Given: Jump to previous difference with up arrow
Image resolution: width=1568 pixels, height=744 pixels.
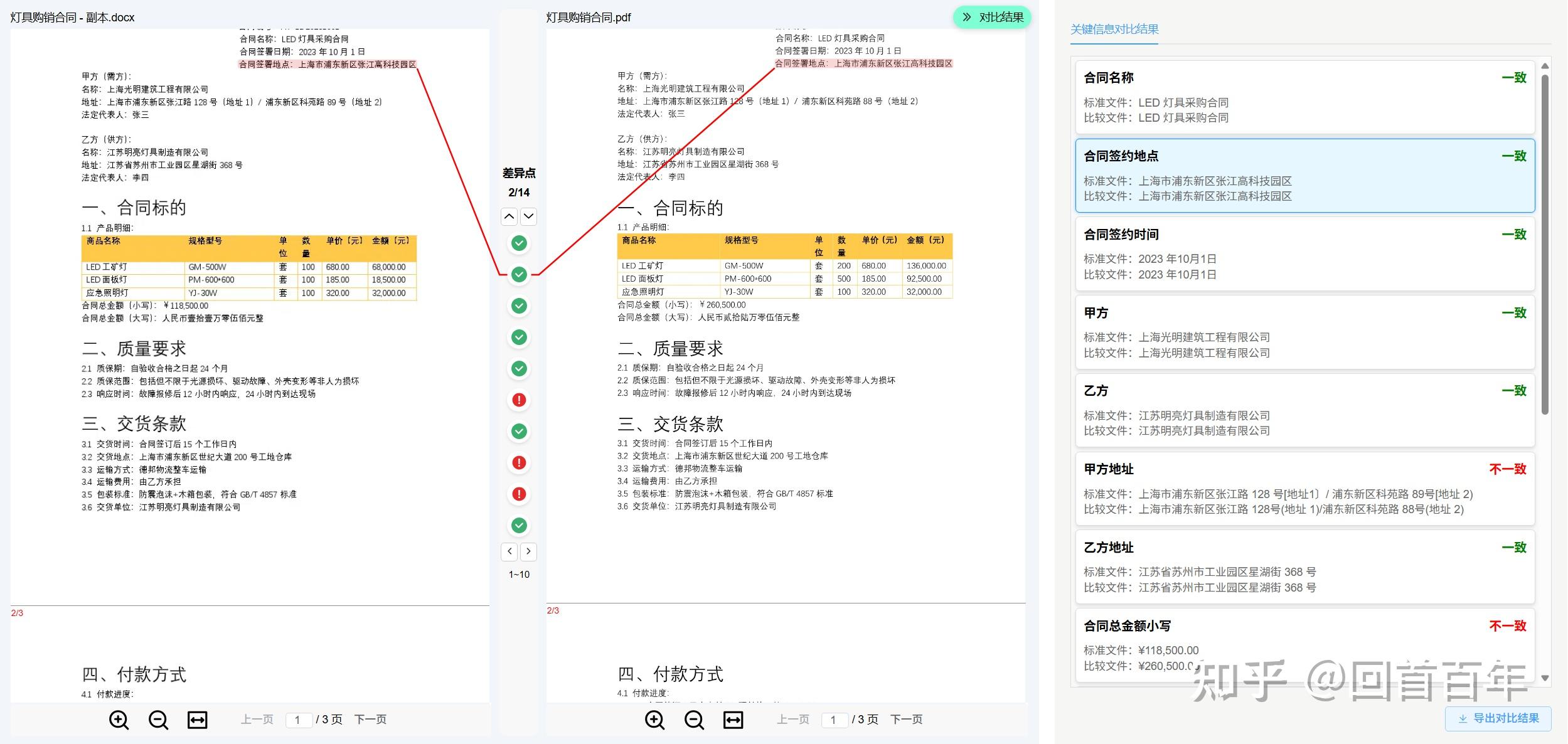Looking at the screenshot, I should point(509,216).
